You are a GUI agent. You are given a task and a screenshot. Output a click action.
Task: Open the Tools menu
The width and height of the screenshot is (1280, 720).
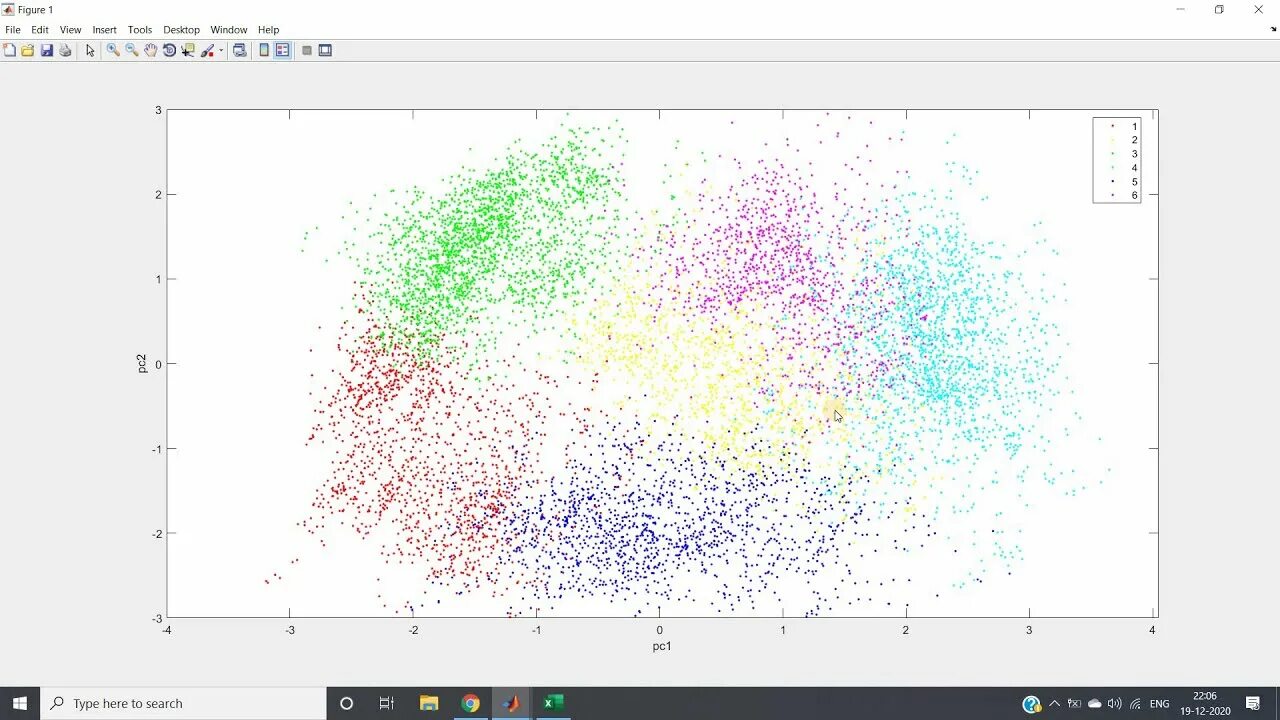139,29
